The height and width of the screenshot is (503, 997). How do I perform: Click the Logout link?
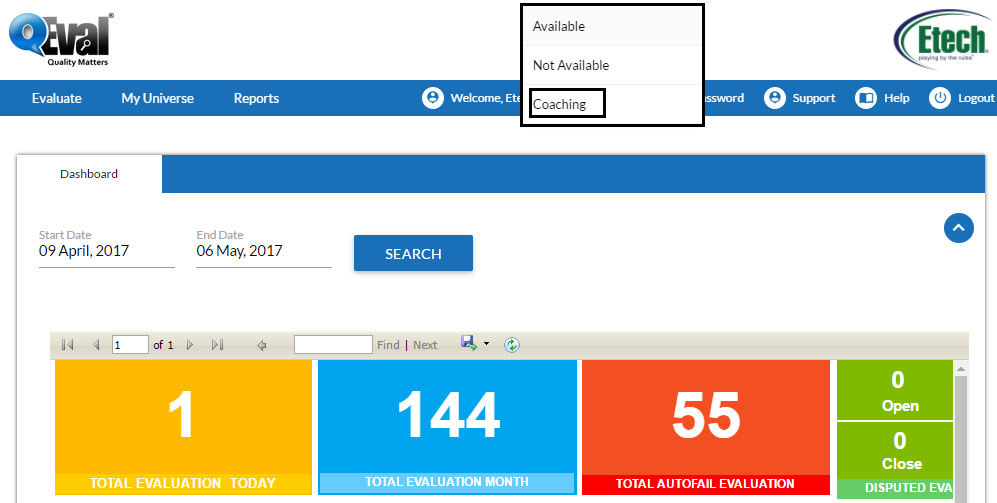point(976,98)
